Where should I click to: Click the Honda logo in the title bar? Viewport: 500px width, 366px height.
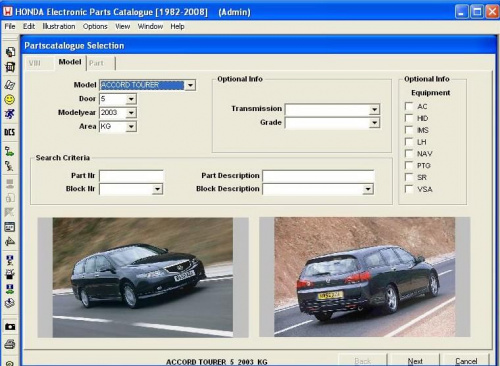8,12
